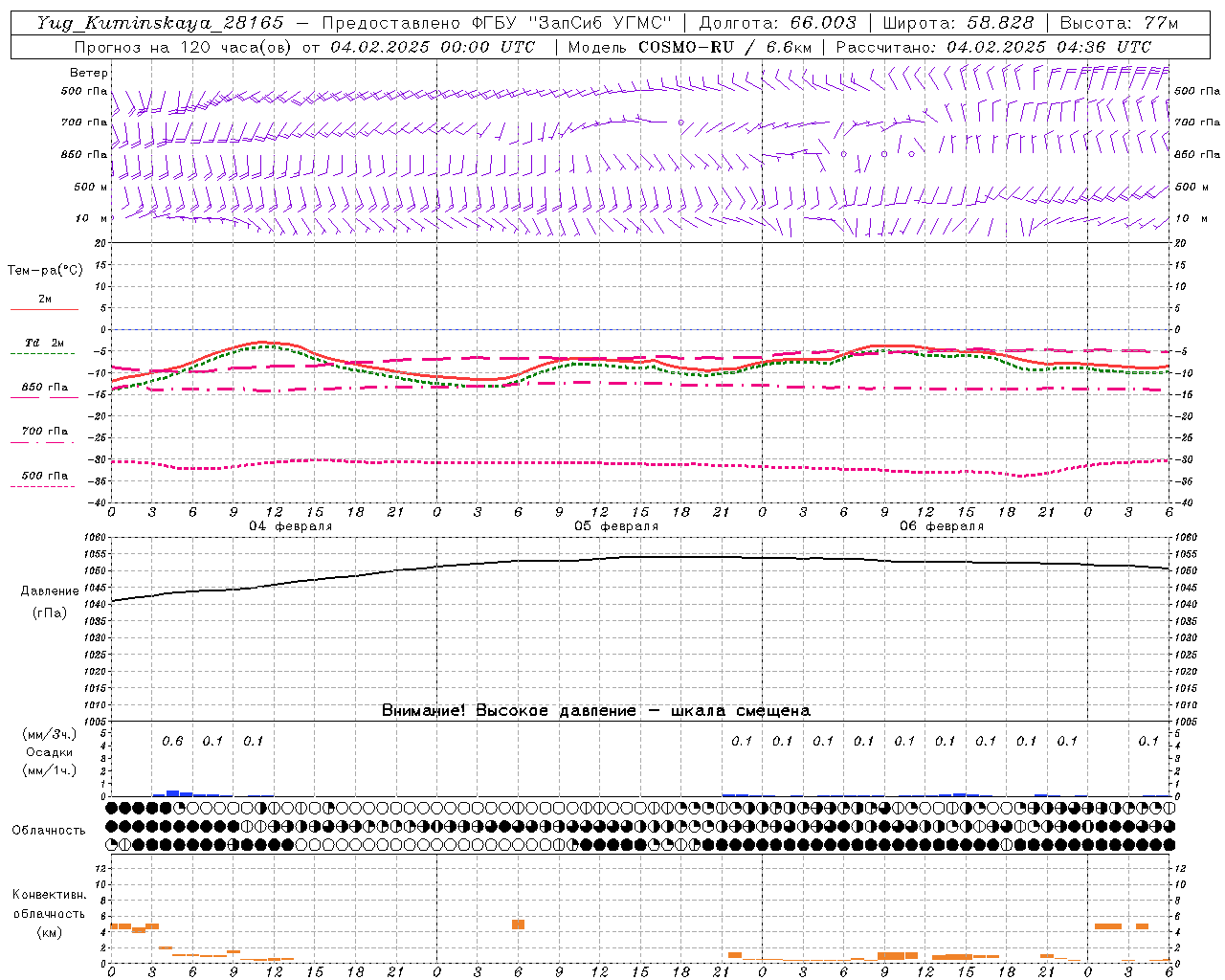Click the 700 гПа legend entry in temperature panel

pyautogui.click(x=44, y=432)
